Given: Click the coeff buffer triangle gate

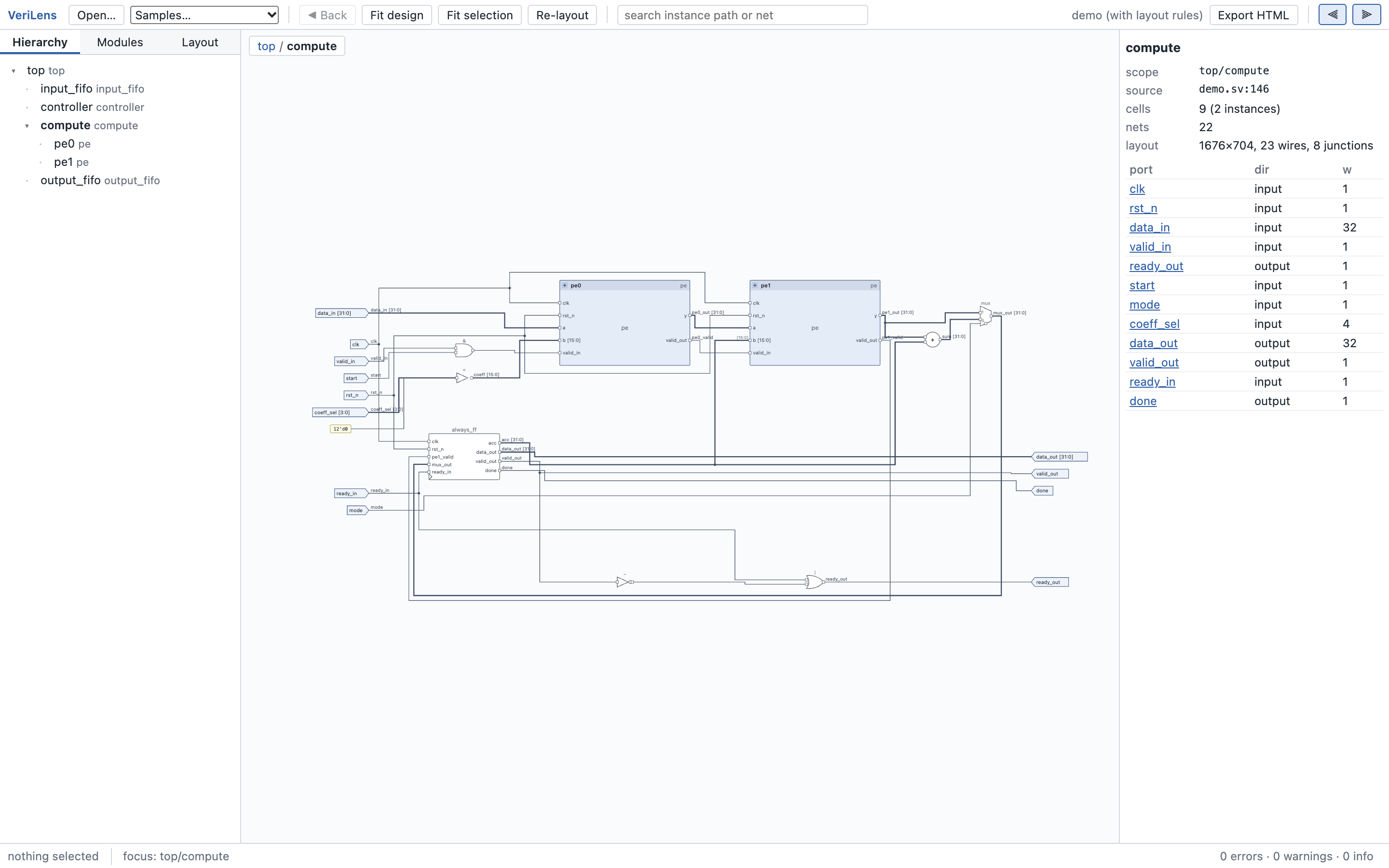Looking at the screenshot, I should (462, 378).
